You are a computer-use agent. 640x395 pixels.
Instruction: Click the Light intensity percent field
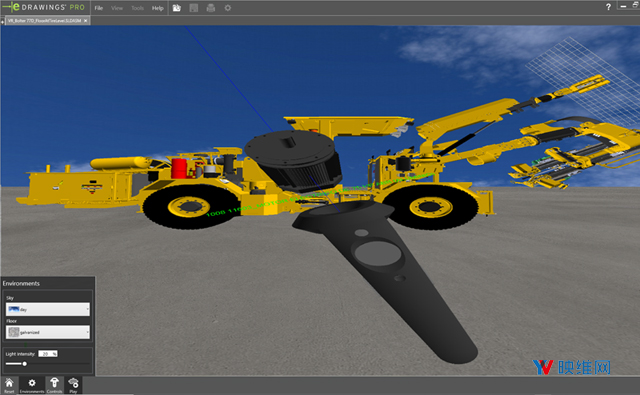pyautogui.click(x=48, y=354)
